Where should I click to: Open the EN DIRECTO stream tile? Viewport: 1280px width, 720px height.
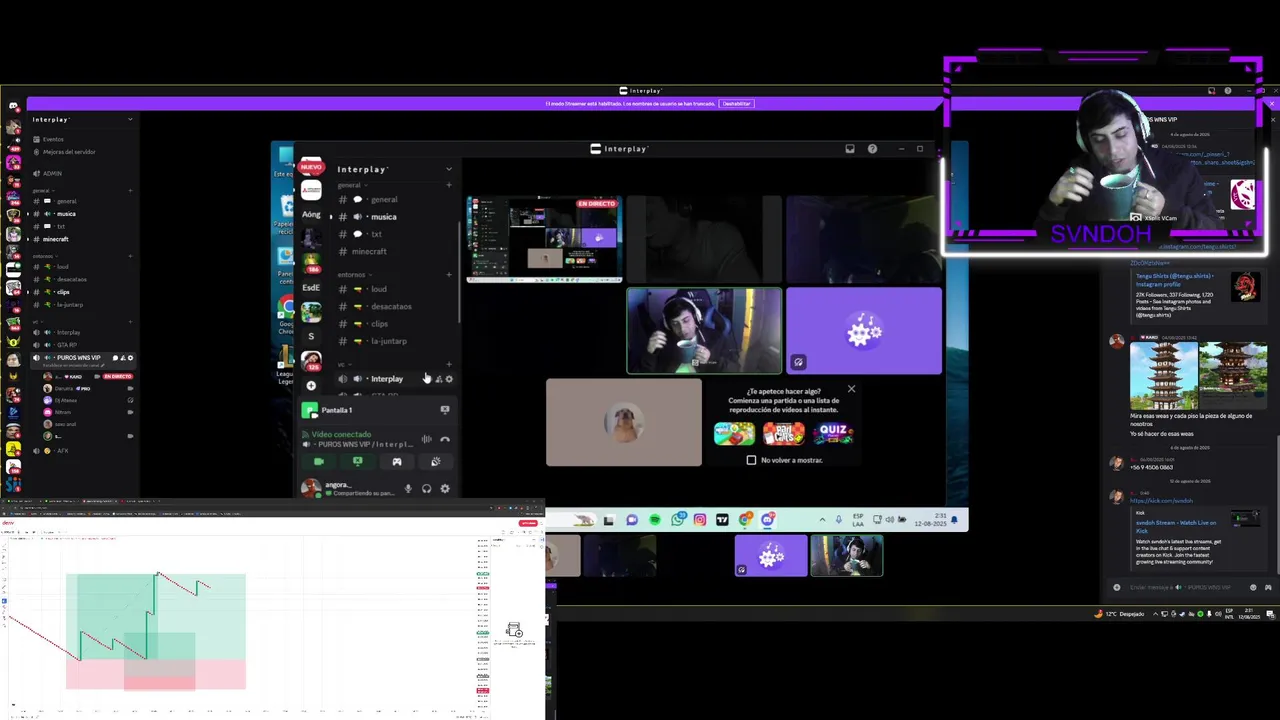(545, 239)
